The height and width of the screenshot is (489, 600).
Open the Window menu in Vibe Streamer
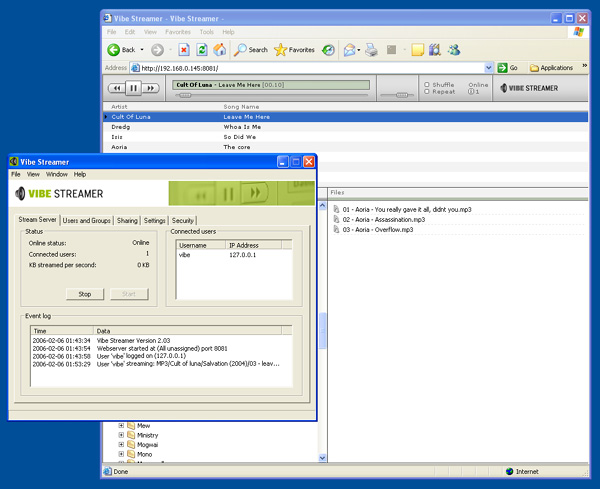click(x=56, y=174)
